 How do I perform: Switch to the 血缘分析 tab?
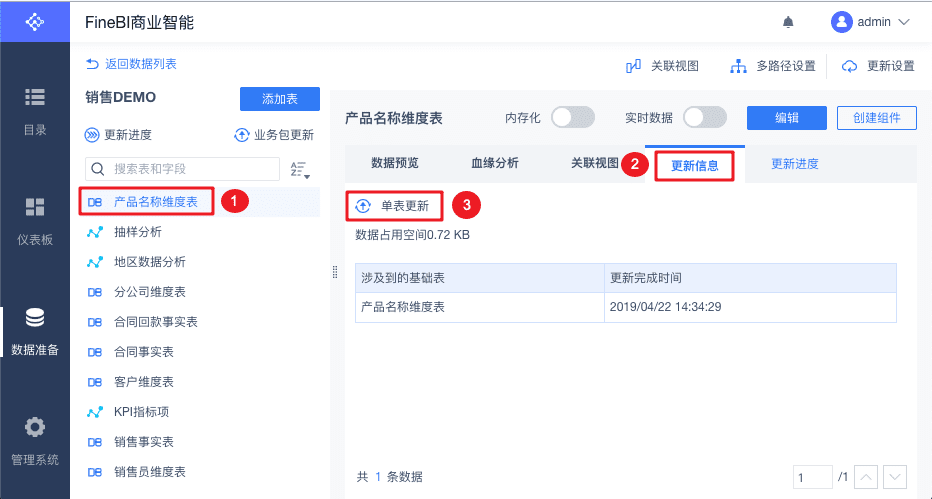[x=494, y=163]
